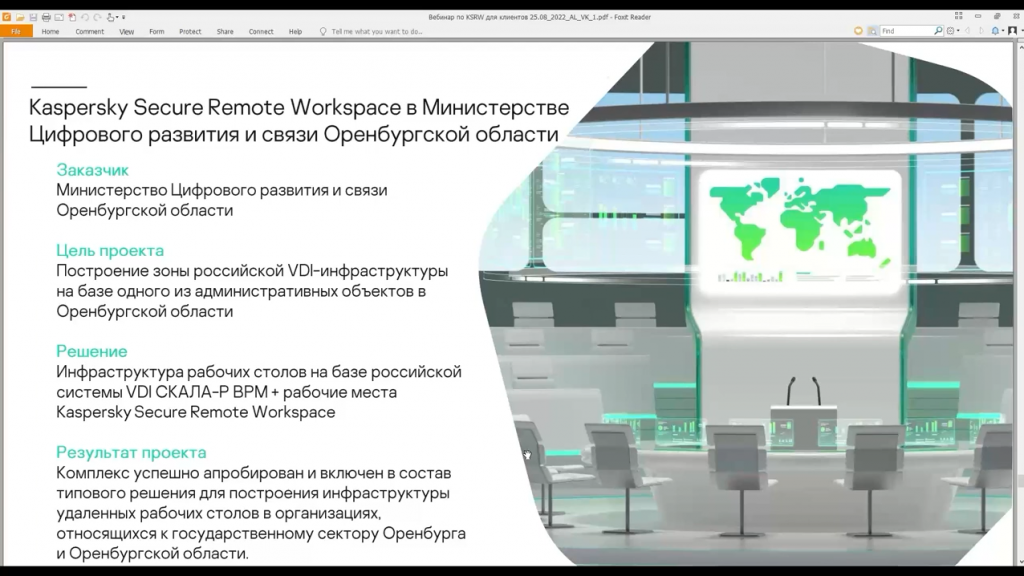Click the email envelope icon in the quick access toolbar
The image size is (1024, 576).
coord(59,17)
